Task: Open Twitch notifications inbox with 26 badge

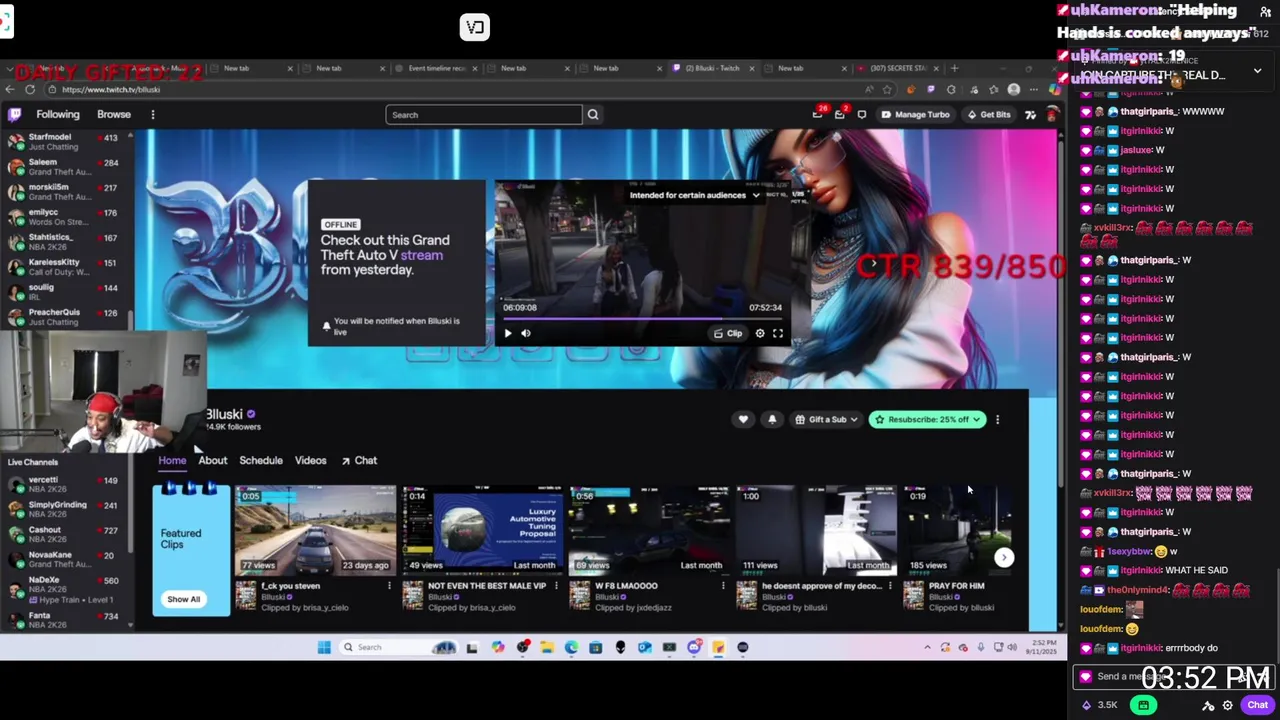Action: [x=818, y=114]
